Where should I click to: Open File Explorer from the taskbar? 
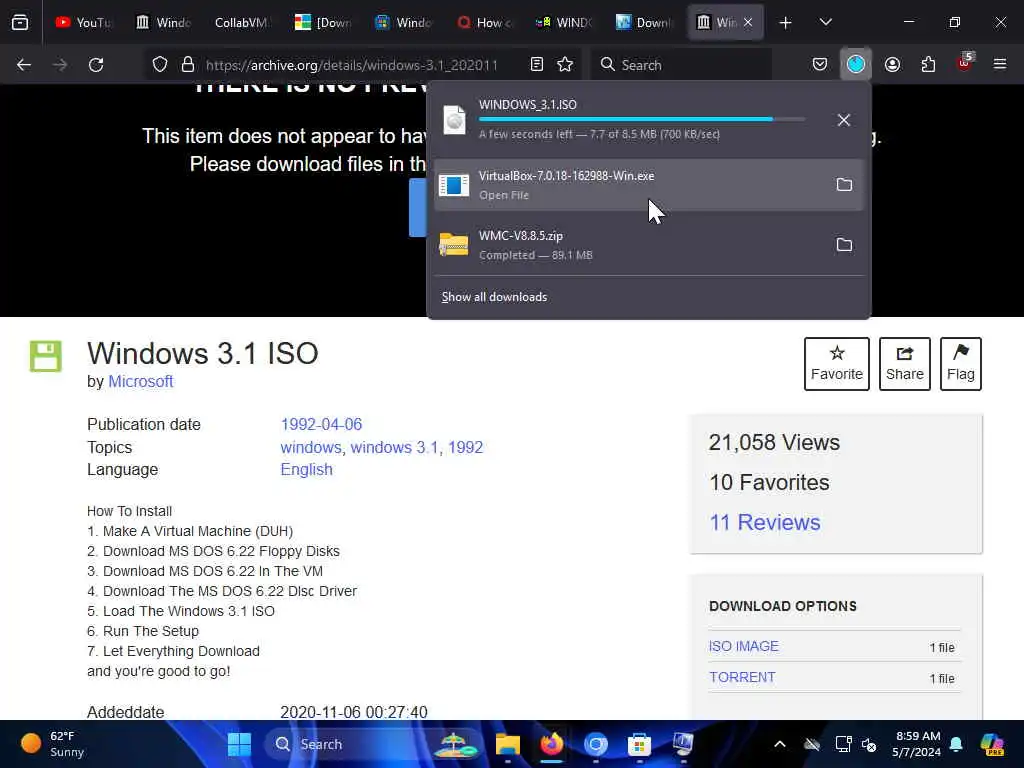coord(507,744)
